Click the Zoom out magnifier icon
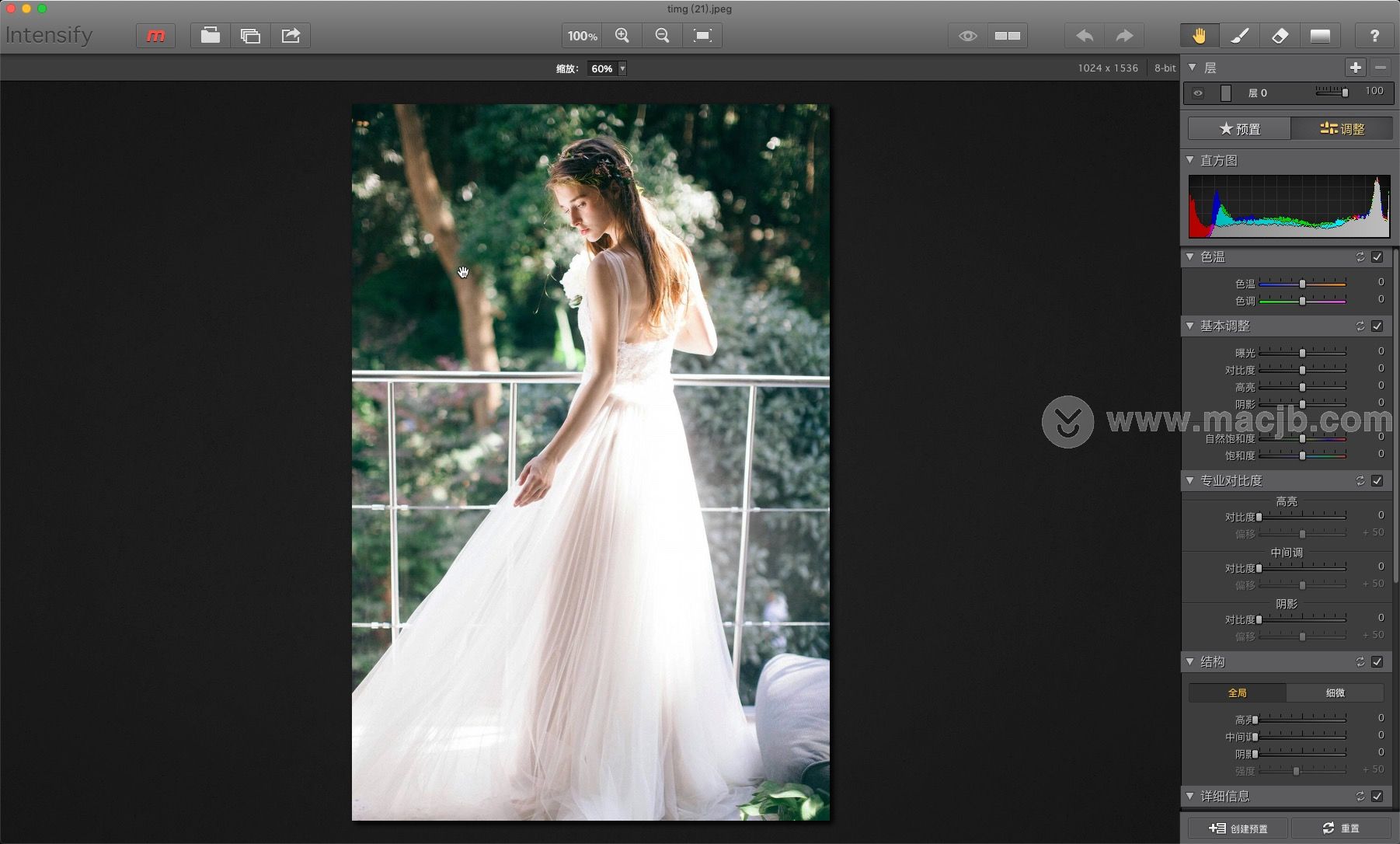Viewport: 1400px width, 844px height. [662, 36]
